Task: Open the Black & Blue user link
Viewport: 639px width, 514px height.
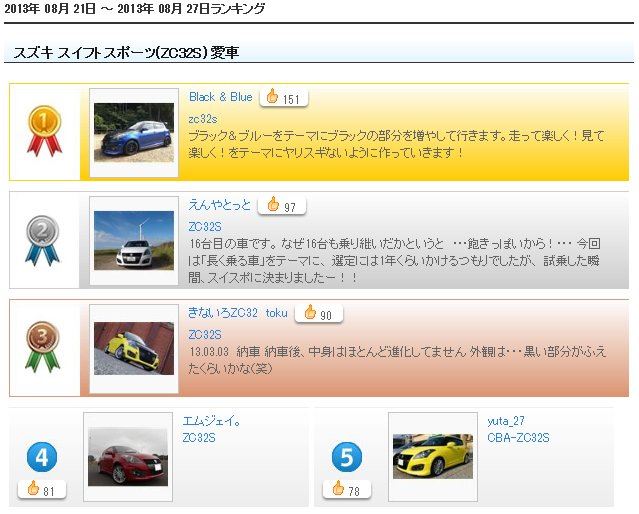Action: pos(220,97)
